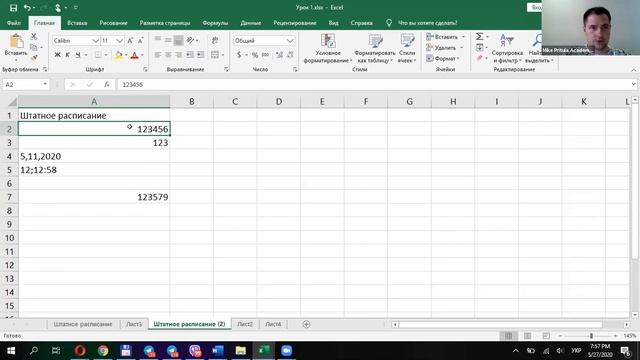Viewport: 640px width, 360px height.
Task: Apply the comma (000) style
Action: pyautogui.click(x=265, y=55)
